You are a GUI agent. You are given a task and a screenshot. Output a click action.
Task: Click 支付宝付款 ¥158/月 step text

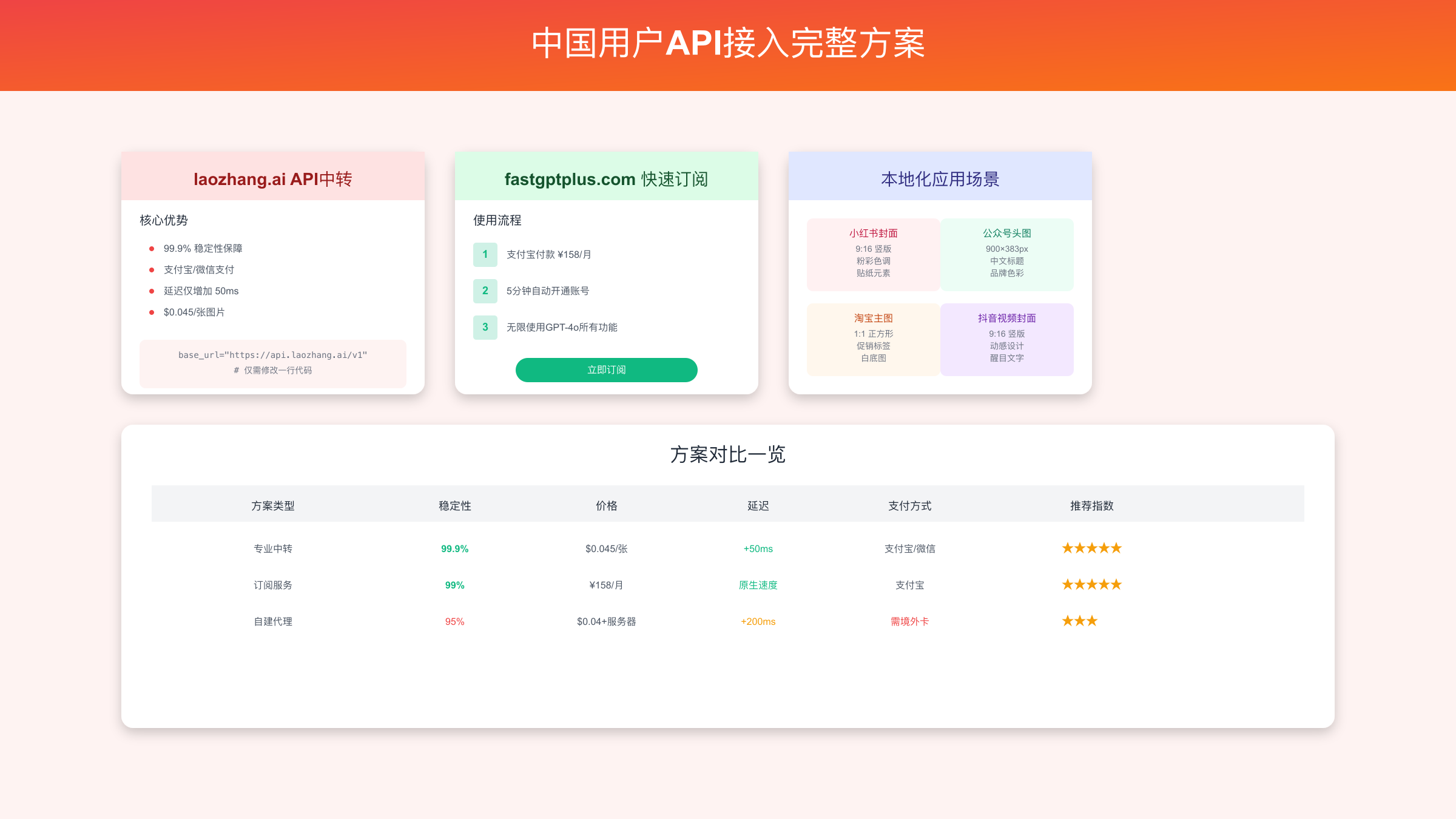point(549,255)
